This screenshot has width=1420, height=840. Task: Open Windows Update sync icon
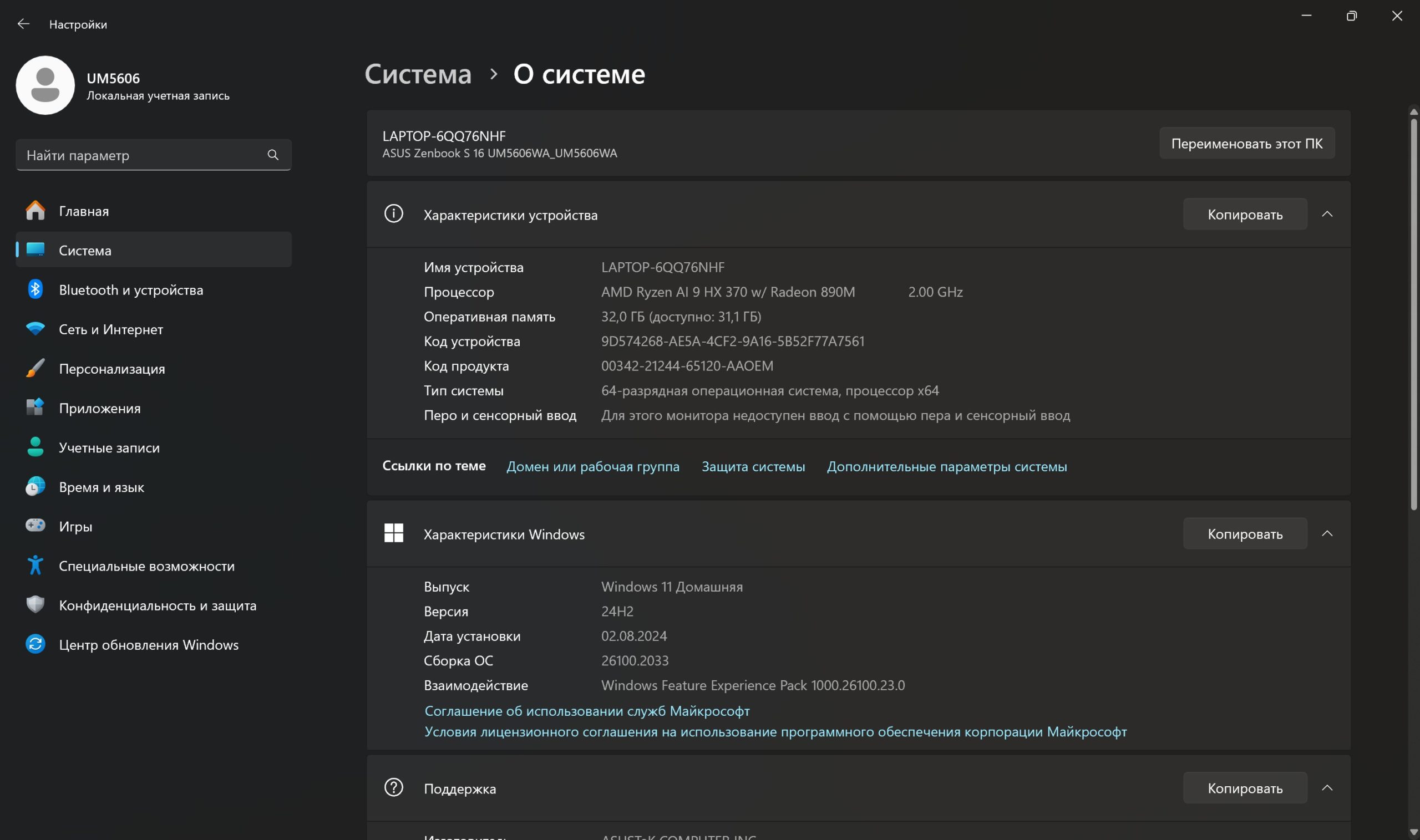coord(35,644)
